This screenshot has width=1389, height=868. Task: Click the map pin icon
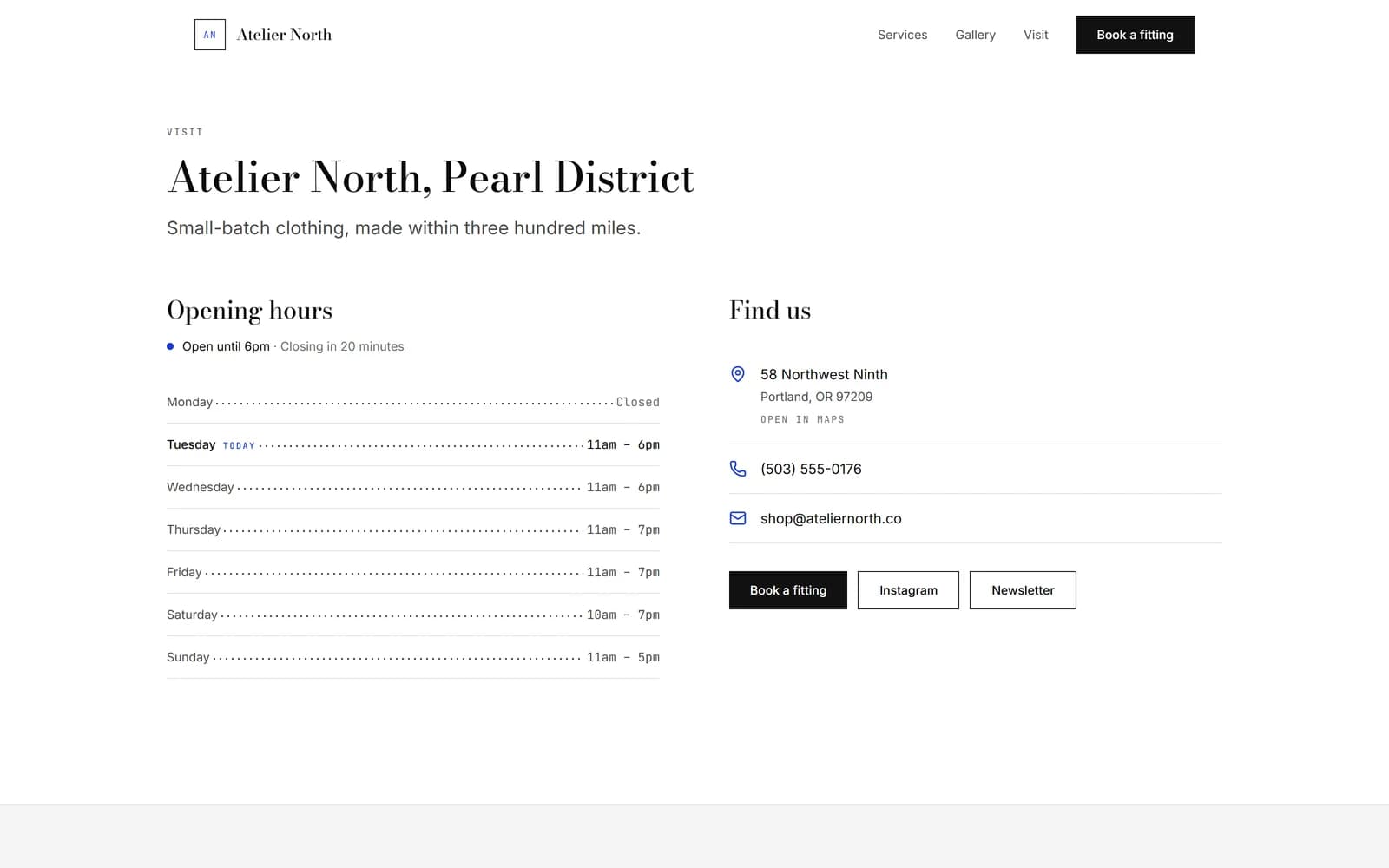point(738,374)
